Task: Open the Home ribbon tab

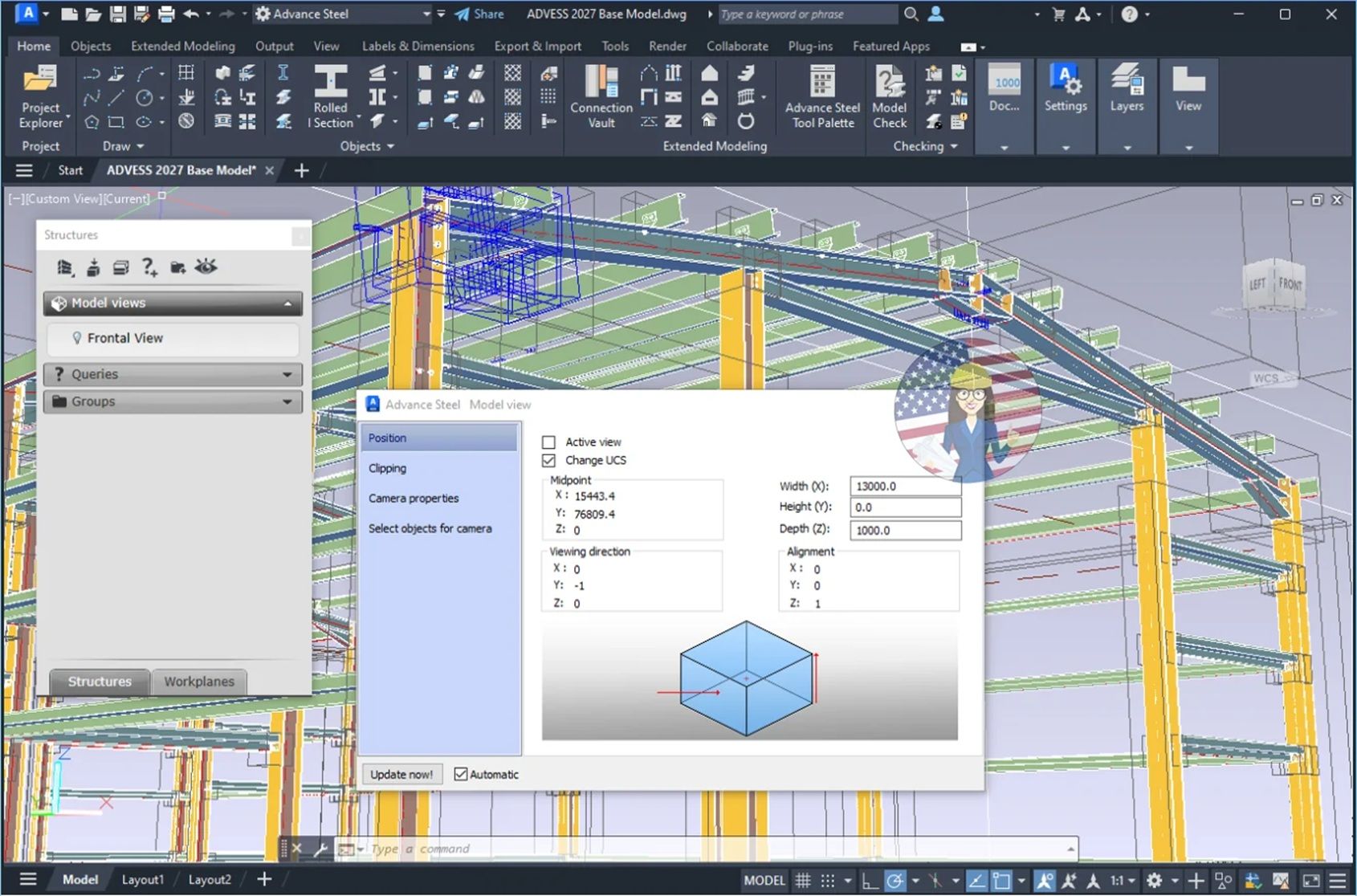Action: [34, 46]
